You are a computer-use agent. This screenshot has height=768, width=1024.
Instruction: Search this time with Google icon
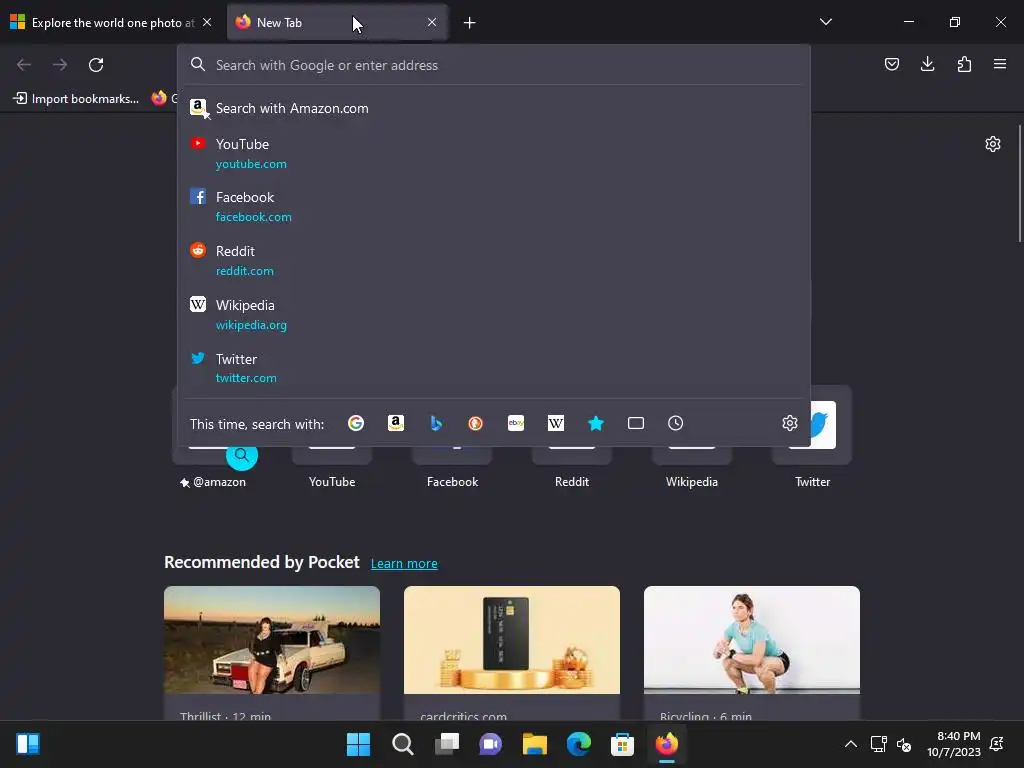pyautogui.click(x=356, y=423)
